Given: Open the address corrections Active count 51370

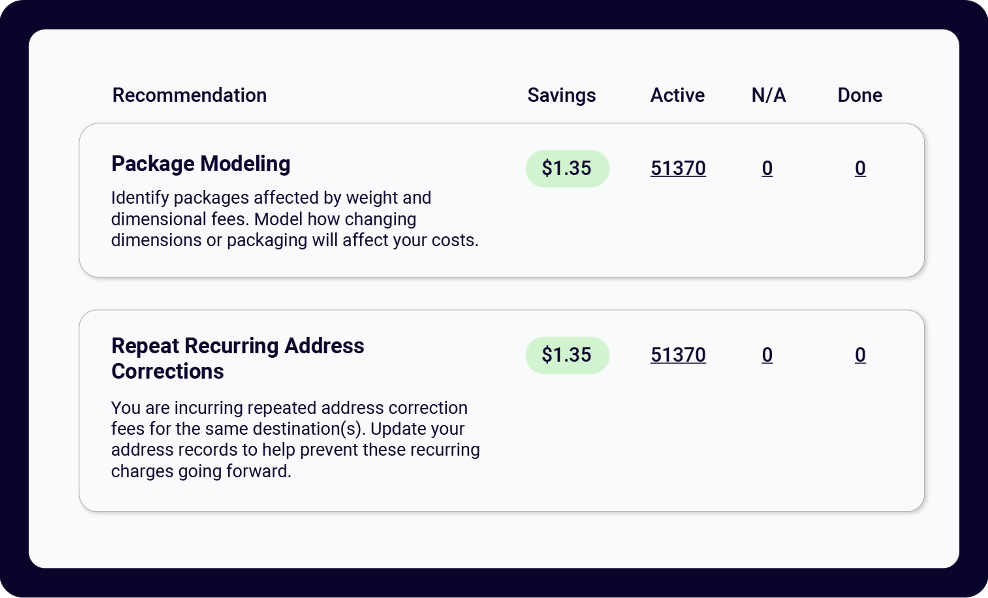Looking at the screenshot, I should pos(678,355).
